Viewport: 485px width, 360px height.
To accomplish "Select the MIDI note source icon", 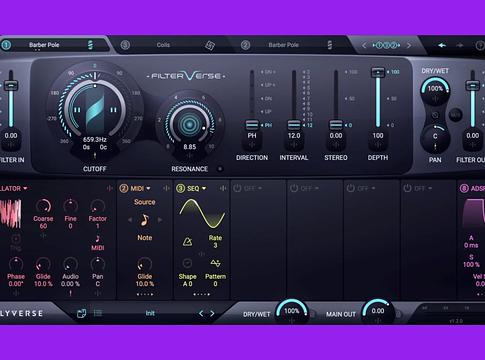I will [144, 220].
